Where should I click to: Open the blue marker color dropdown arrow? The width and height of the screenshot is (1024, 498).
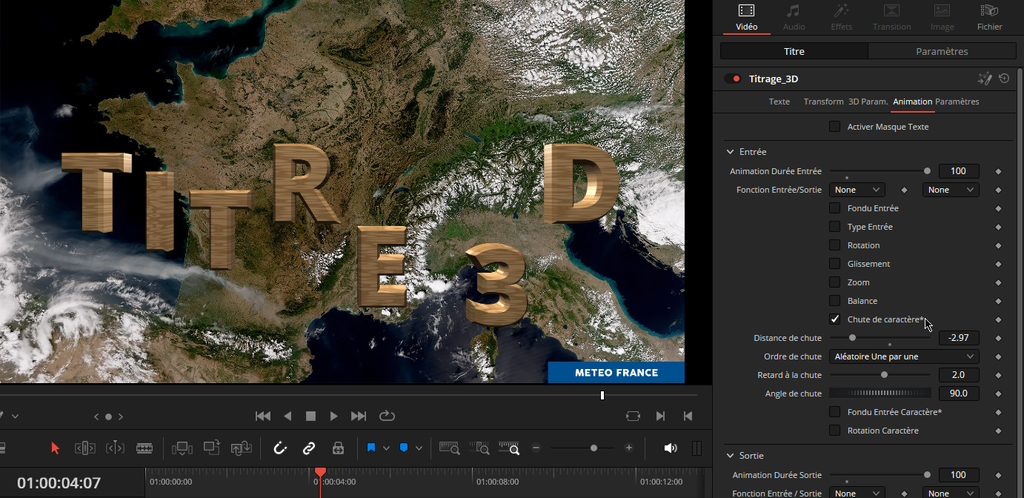click(419, 448)
